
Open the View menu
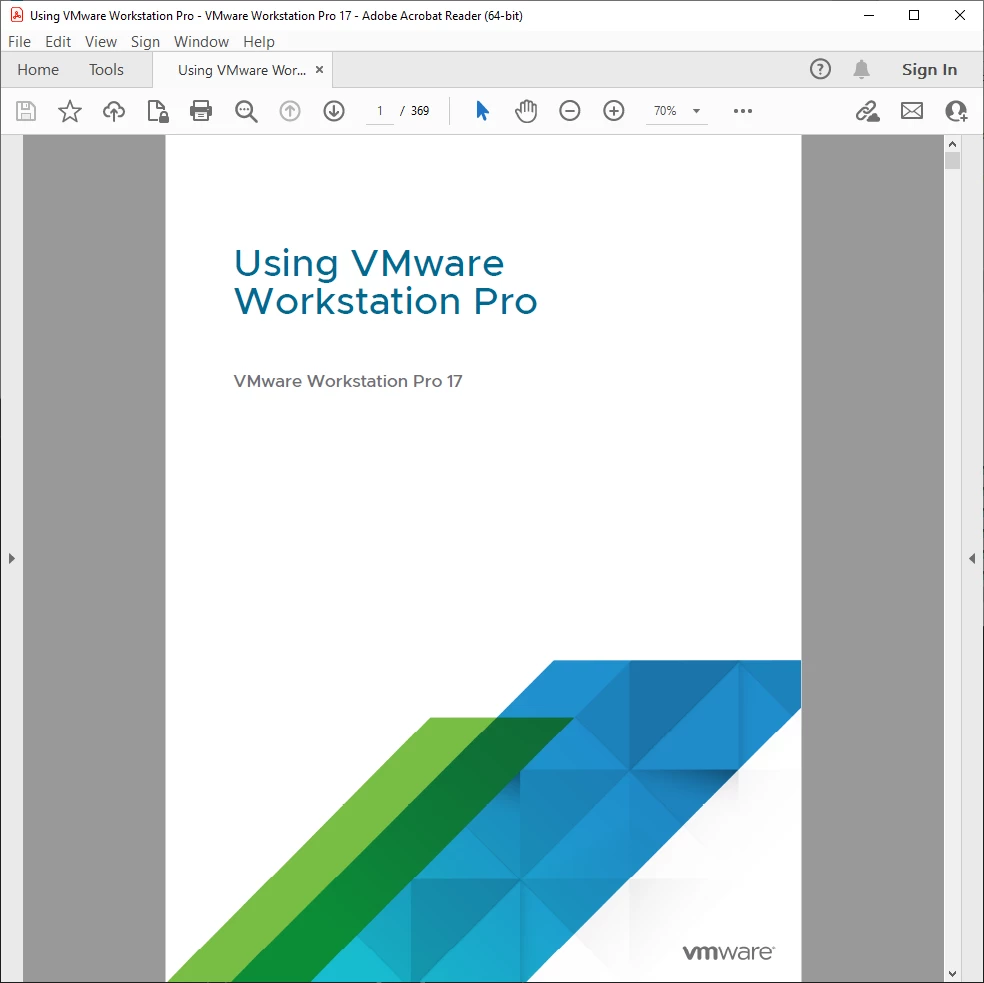pyautogui.click(x=100, y=41)
